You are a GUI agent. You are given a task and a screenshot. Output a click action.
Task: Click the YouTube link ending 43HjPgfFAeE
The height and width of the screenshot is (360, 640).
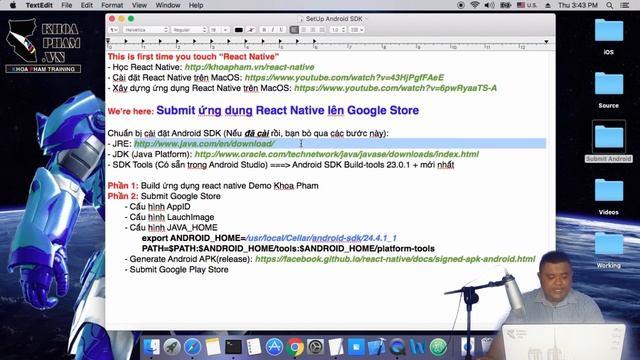pyautogui.click(x=344, y=78)
